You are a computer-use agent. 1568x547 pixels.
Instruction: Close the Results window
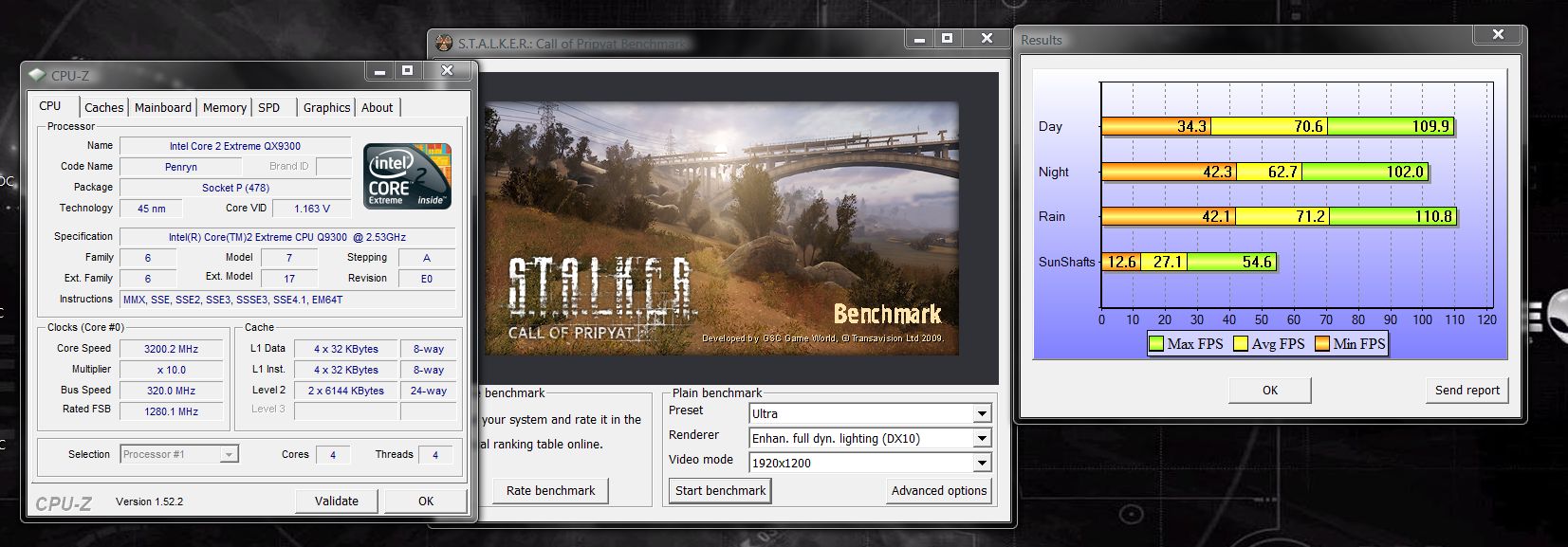(x=1498, y=34)
